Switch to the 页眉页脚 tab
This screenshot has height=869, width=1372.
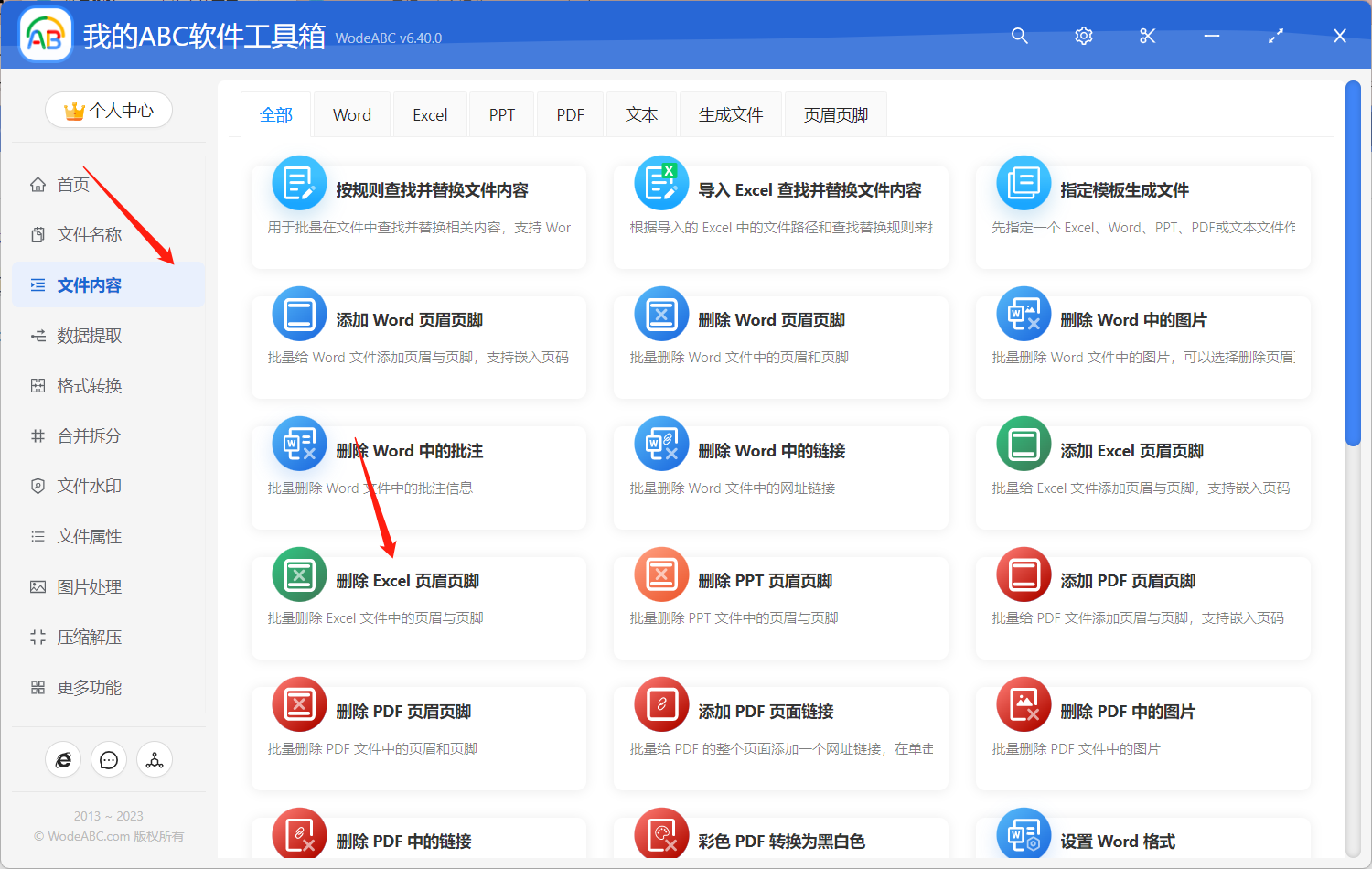tap(835, 113)
